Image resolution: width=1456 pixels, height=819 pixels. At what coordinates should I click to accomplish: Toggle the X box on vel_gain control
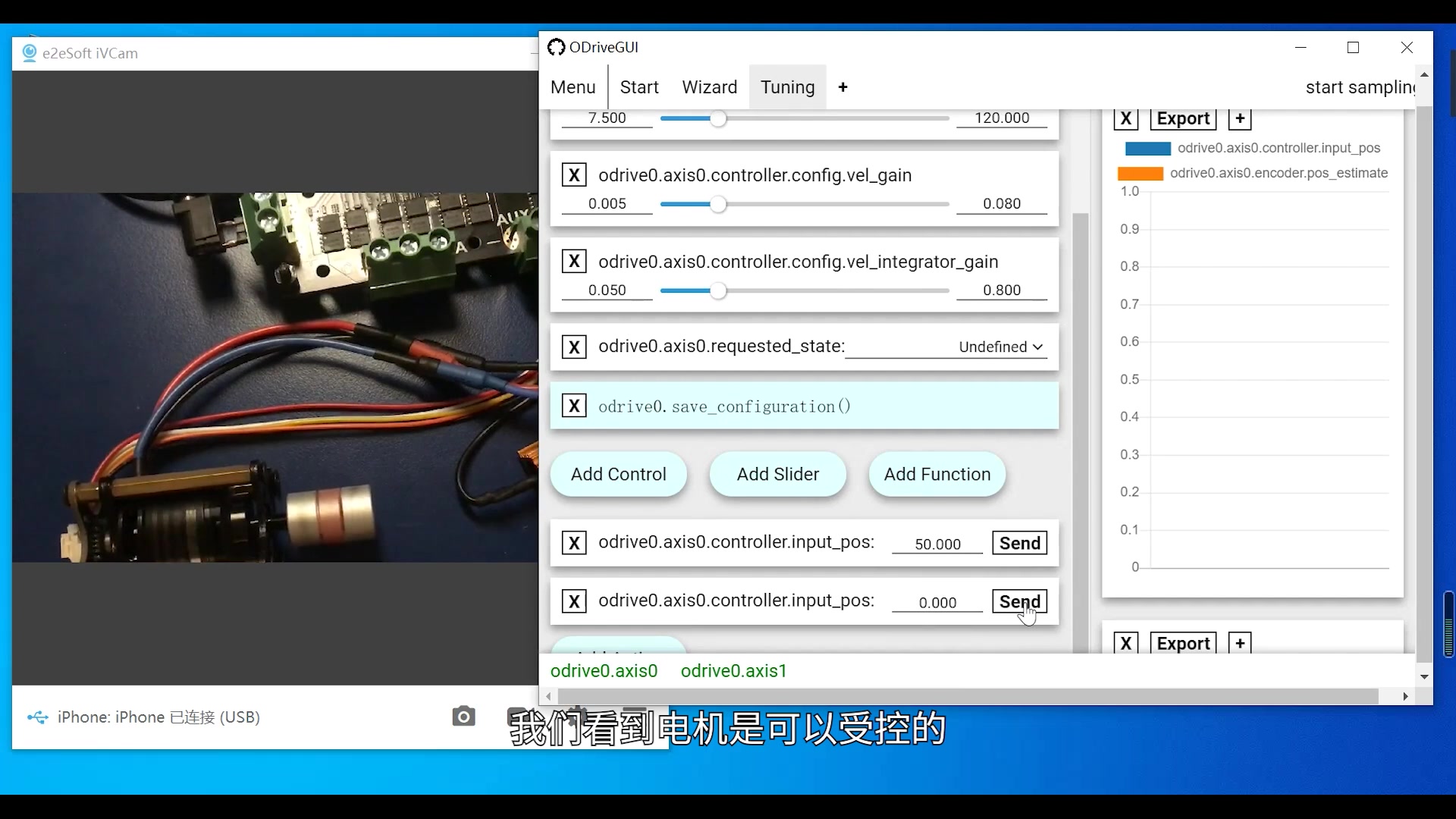pos(574,174)
